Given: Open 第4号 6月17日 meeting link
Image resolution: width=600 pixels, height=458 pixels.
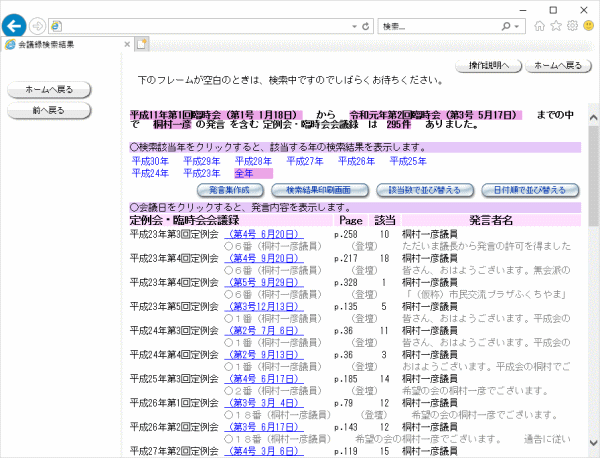Looking at the screenshot, I should (264, 379).
